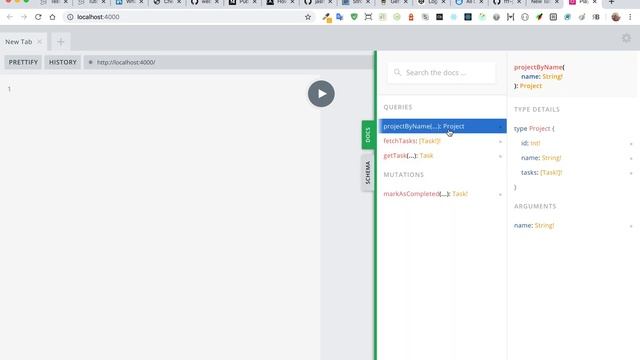The width and height of the screenshot is (640, 360).
Task: Run the query with the play button
Action: click(321, 94)
